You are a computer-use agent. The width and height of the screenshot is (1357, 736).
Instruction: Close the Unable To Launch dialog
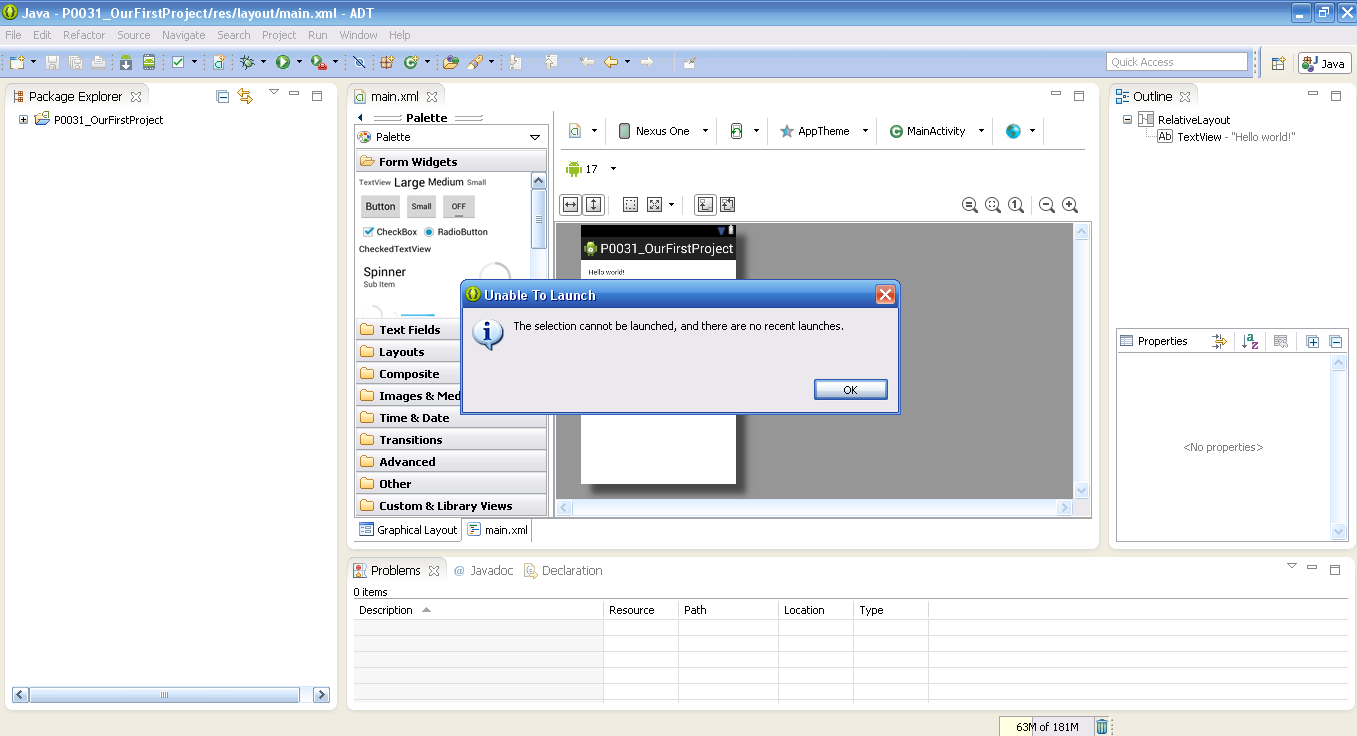pyautogui.click(x=885, y=295)
